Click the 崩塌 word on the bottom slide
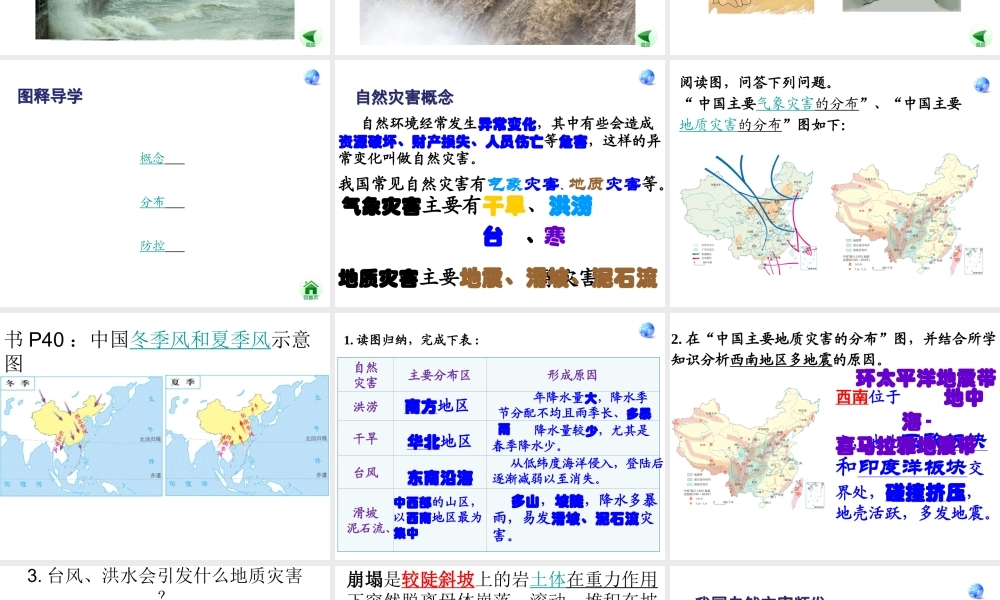 coord(365,579)
